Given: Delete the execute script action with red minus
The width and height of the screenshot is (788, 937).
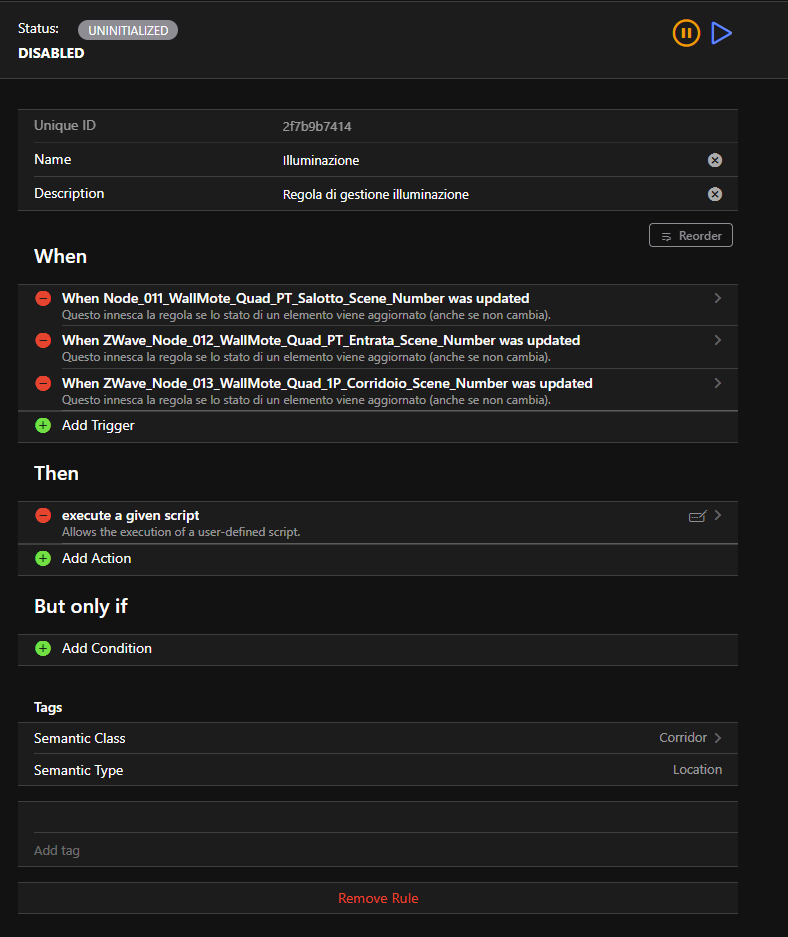Looking at the screenshot, I should tap(43, 515).
